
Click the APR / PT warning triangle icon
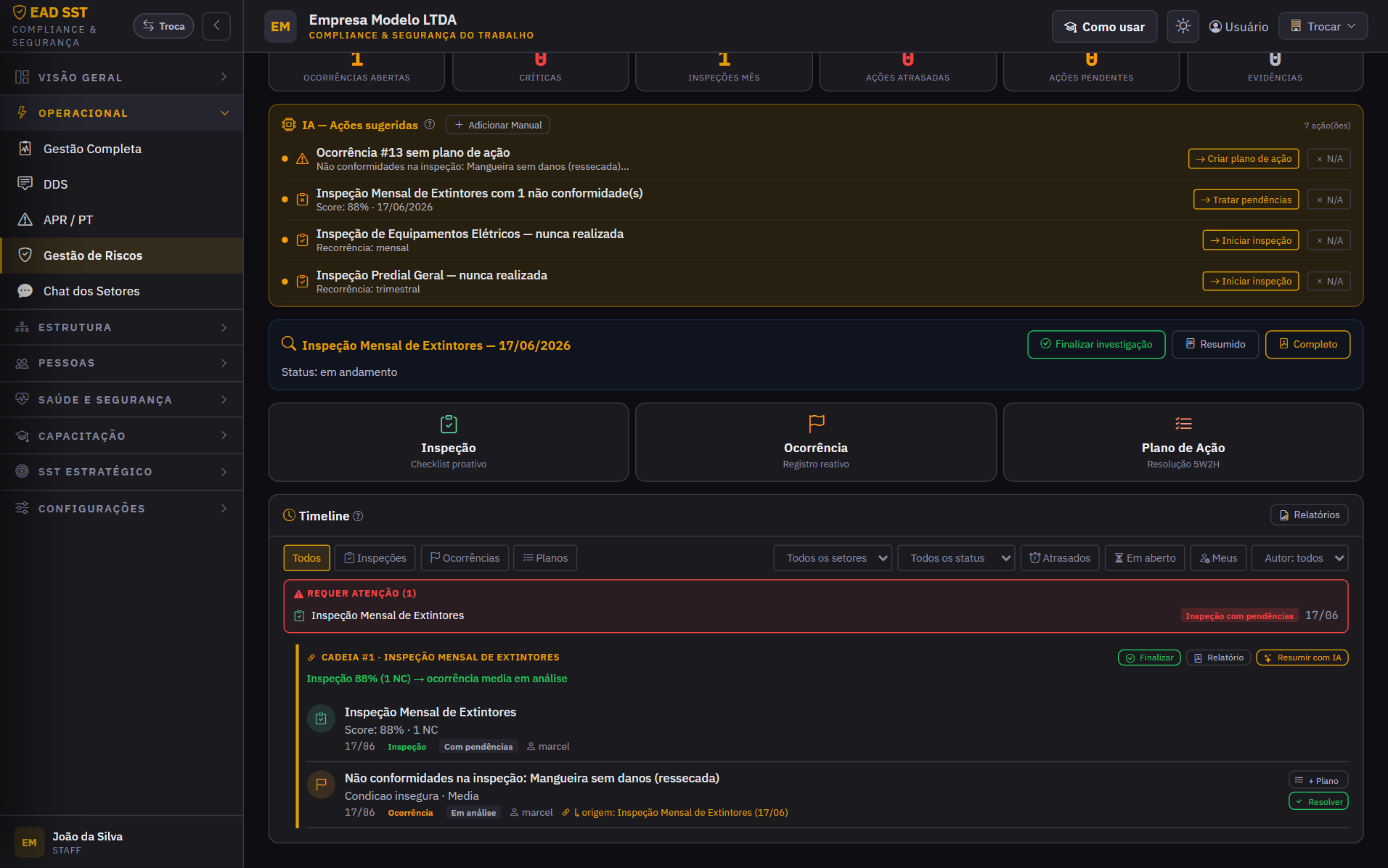25,219
